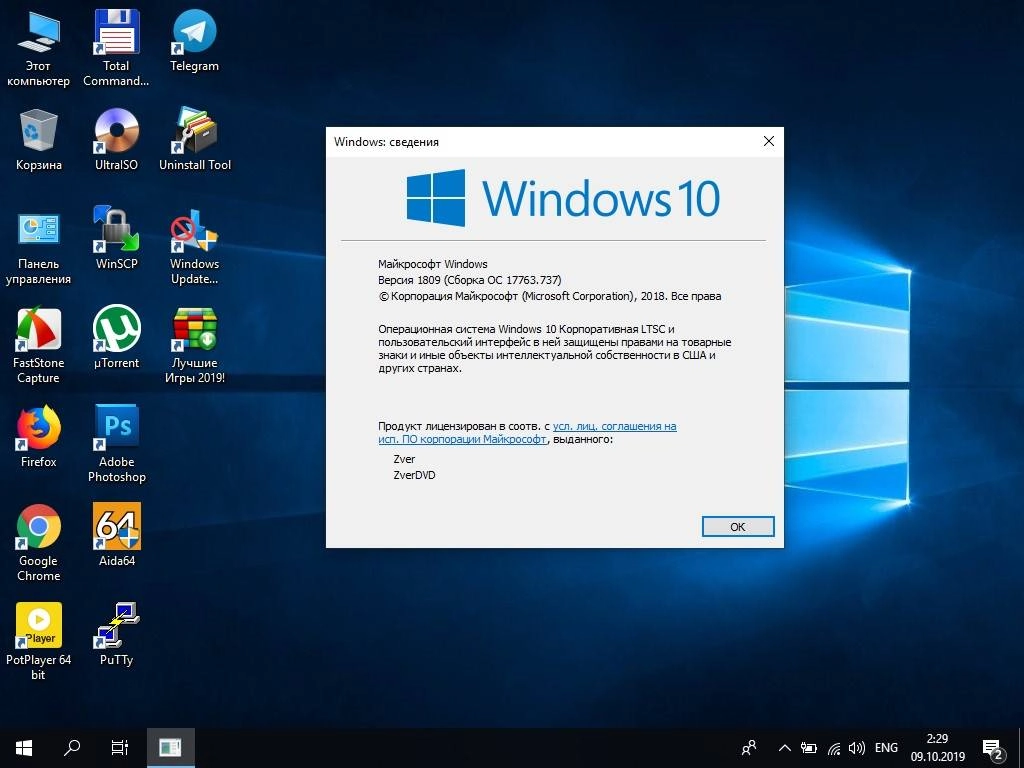This screenshot has height=768, width=1024.
Task: Change the ENG input language indicator
Action: pyautogui.click(x=886, y=748)
